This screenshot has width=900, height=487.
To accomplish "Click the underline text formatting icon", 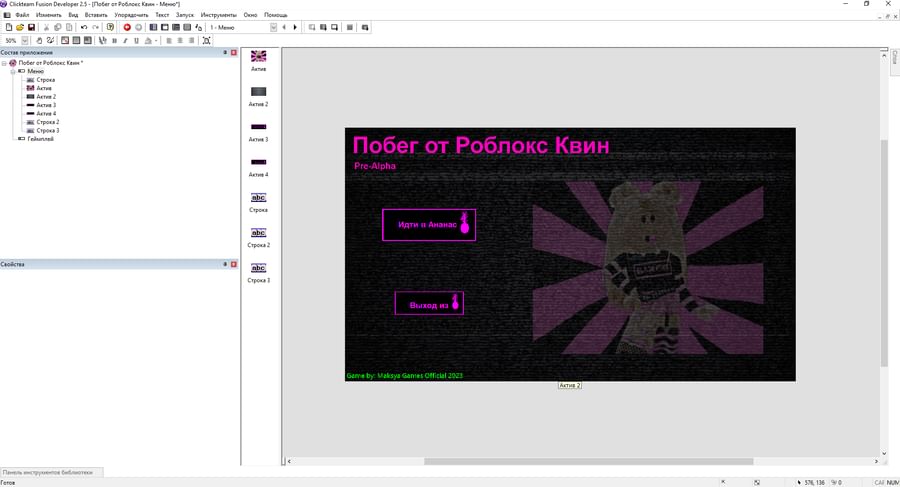I will [136, 40].
